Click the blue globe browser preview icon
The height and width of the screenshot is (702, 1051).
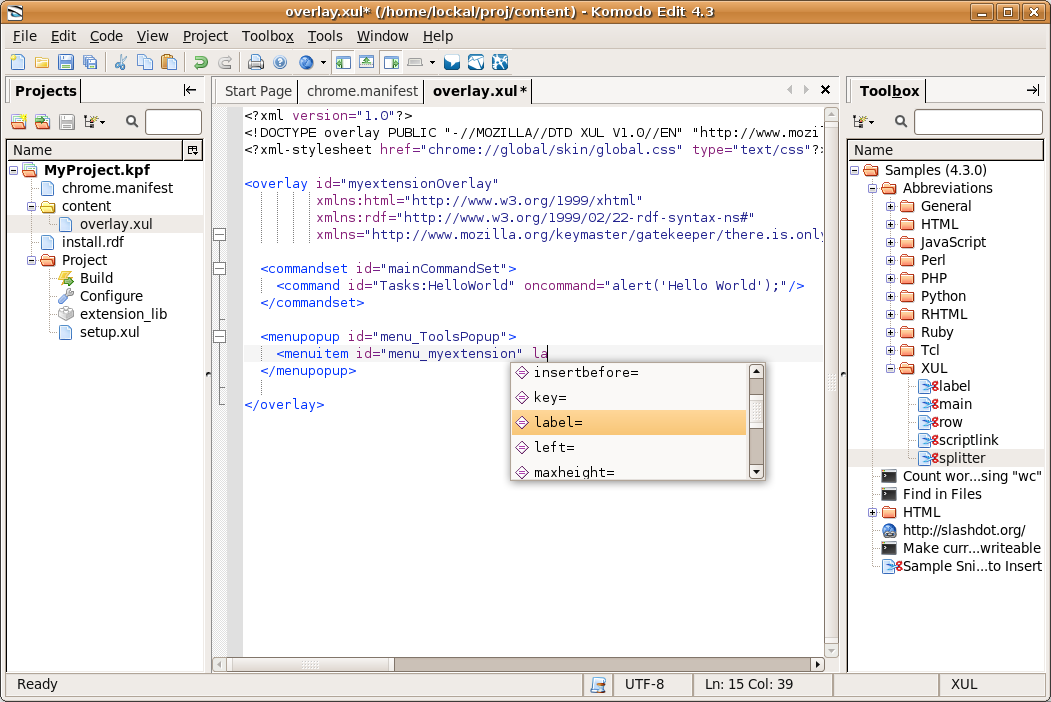[306, 62]
